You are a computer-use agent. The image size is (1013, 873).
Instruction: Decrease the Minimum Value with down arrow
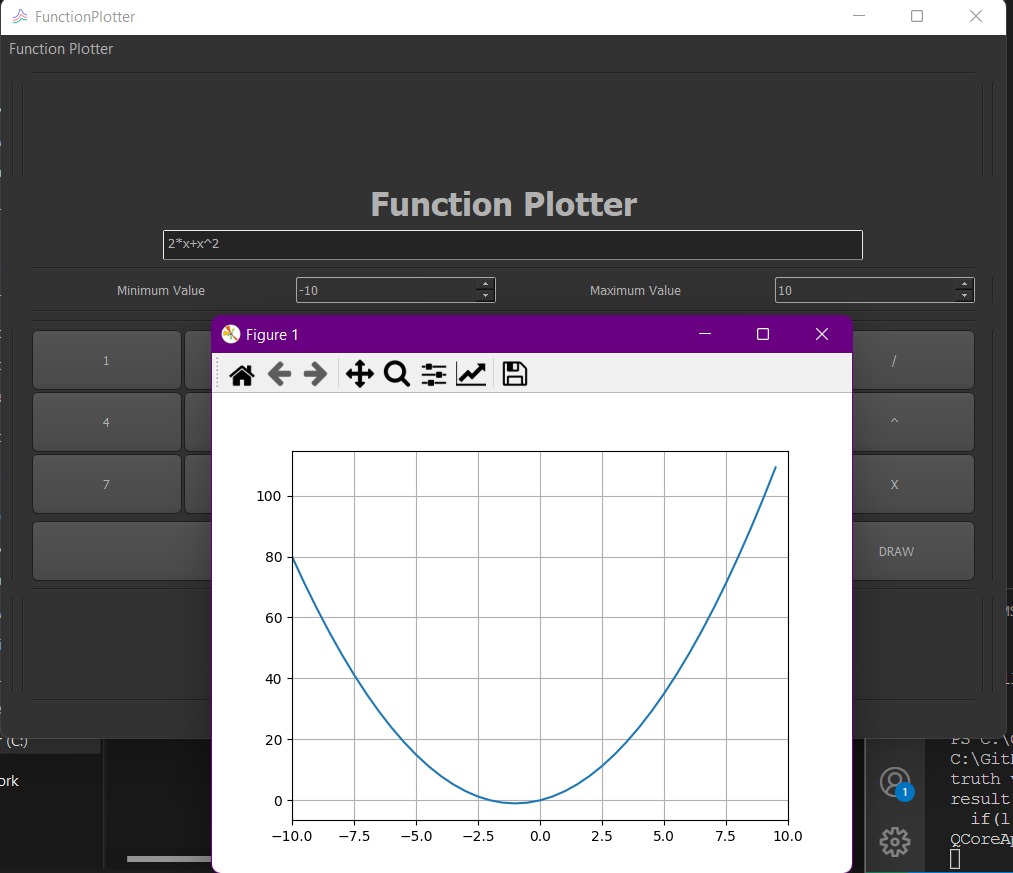[x=486, y=296]
